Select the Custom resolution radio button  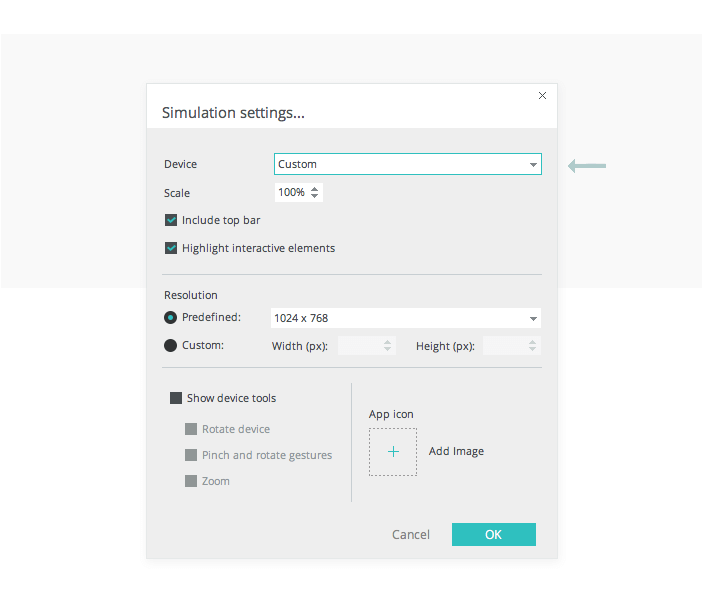(170, 346)
